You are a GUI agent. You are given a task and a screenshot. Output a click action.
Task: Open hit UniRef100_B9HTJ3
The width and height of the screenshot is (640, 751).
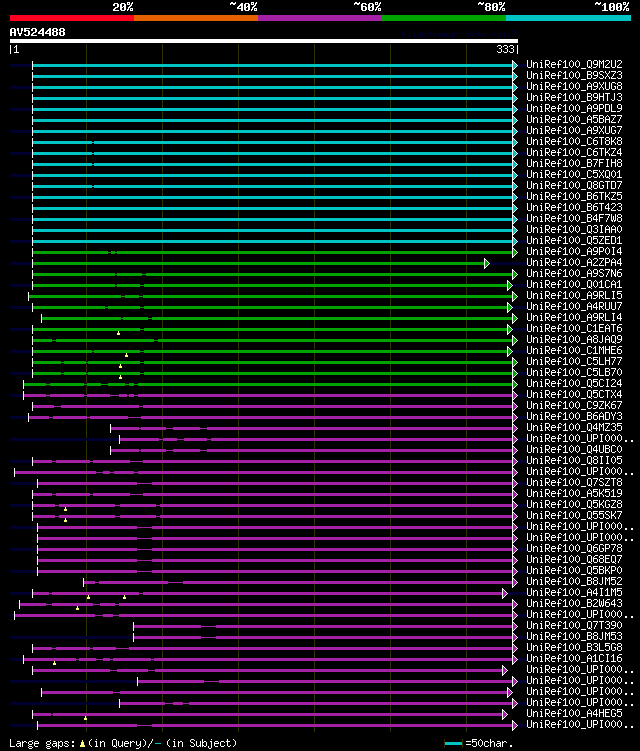point(574,97)
